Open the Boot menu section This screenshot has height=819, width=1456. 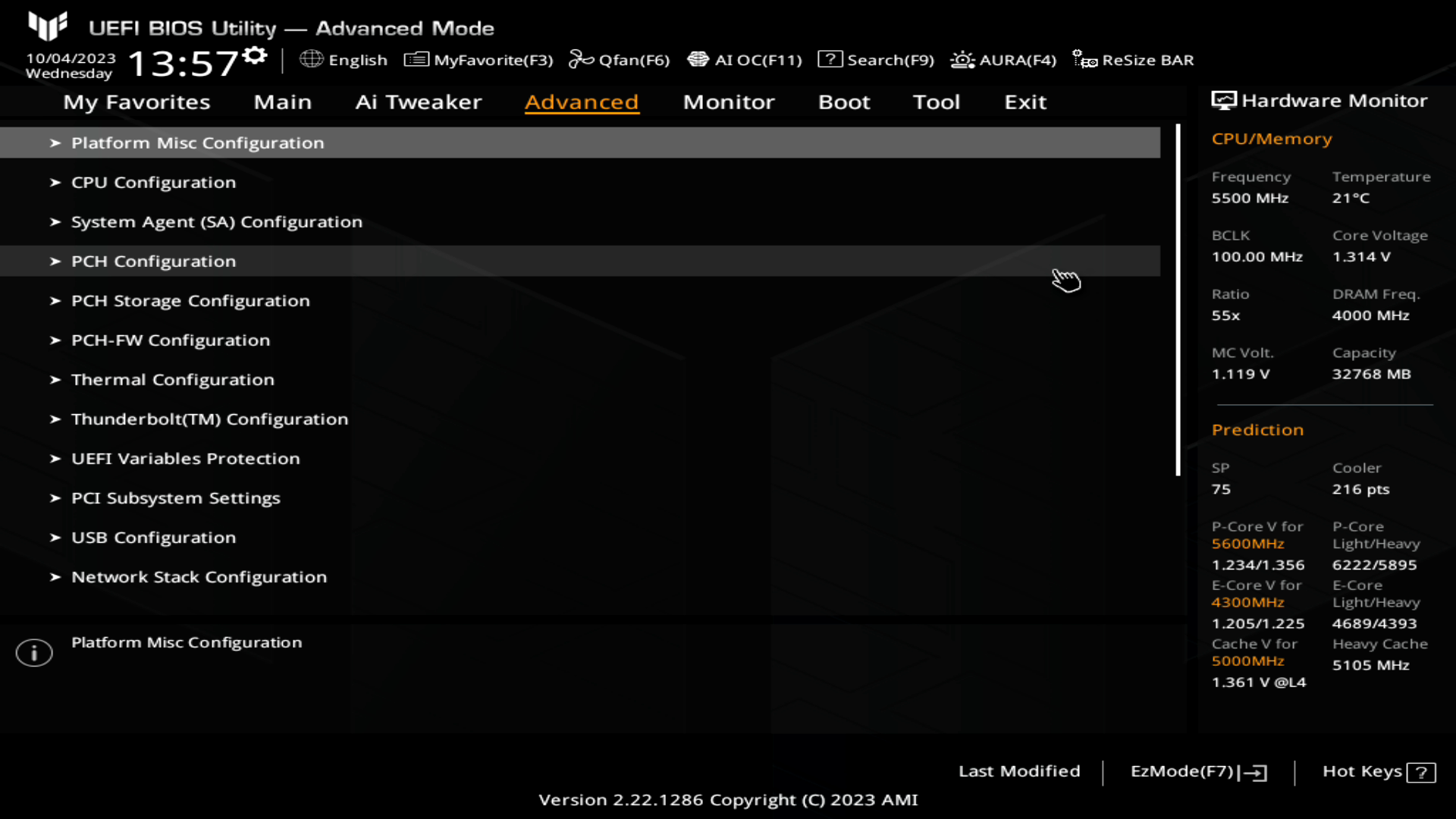coord(845,101)
